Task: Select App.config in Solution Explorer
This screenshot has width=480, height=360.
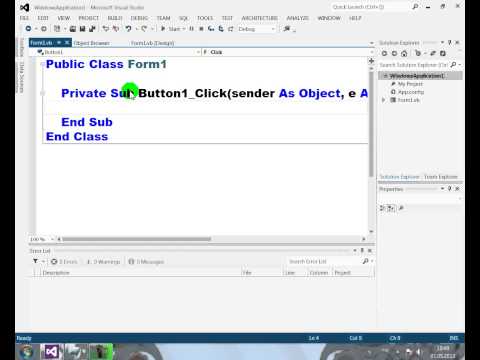Action: (x=411, y=92)
